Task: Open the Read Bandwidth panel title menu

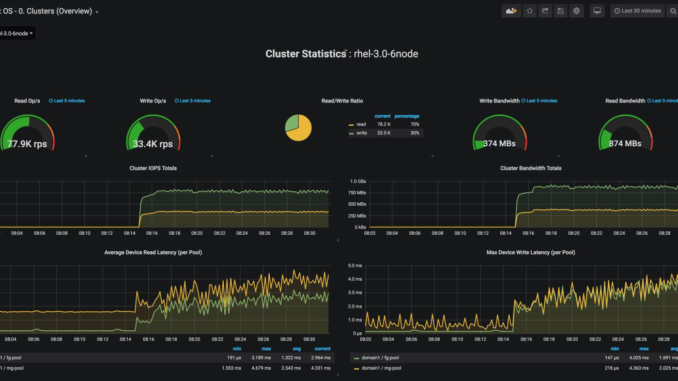Action: click(x=625, y=101)
